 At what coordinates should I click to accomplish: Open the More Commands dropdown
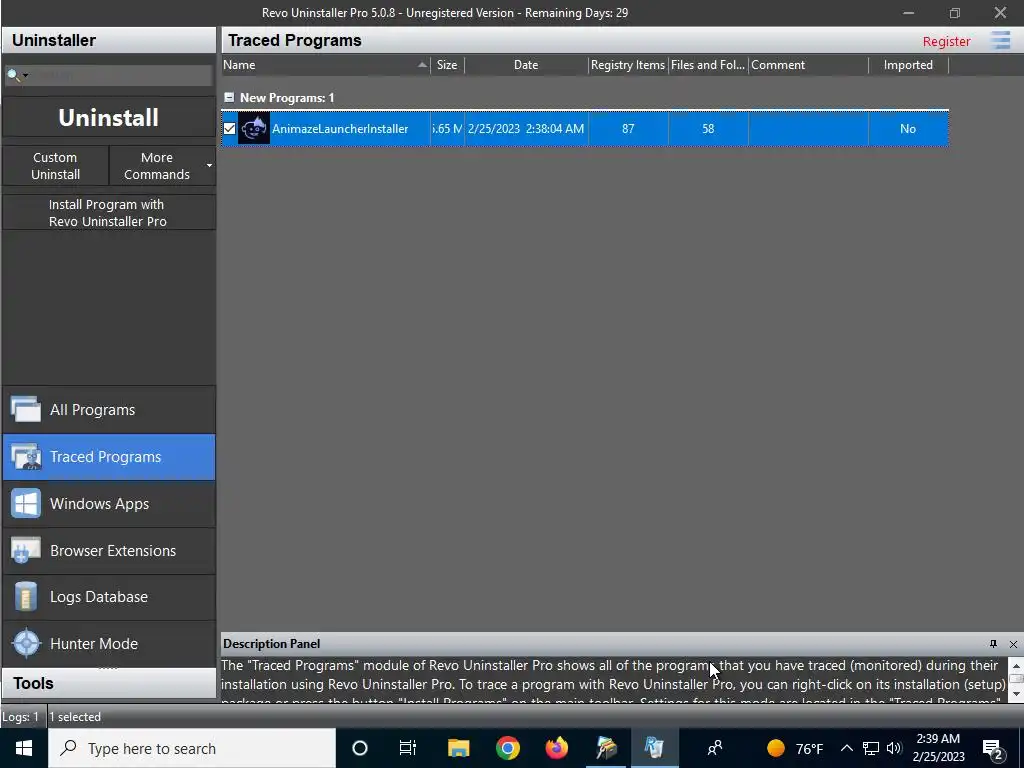[x=163, y=166]
